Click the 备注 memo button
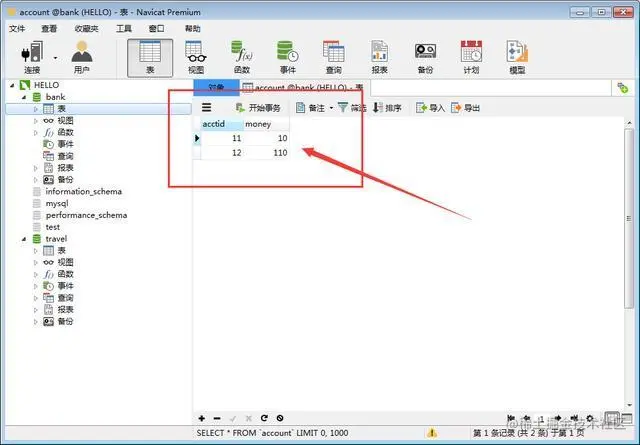 (311, 108)
